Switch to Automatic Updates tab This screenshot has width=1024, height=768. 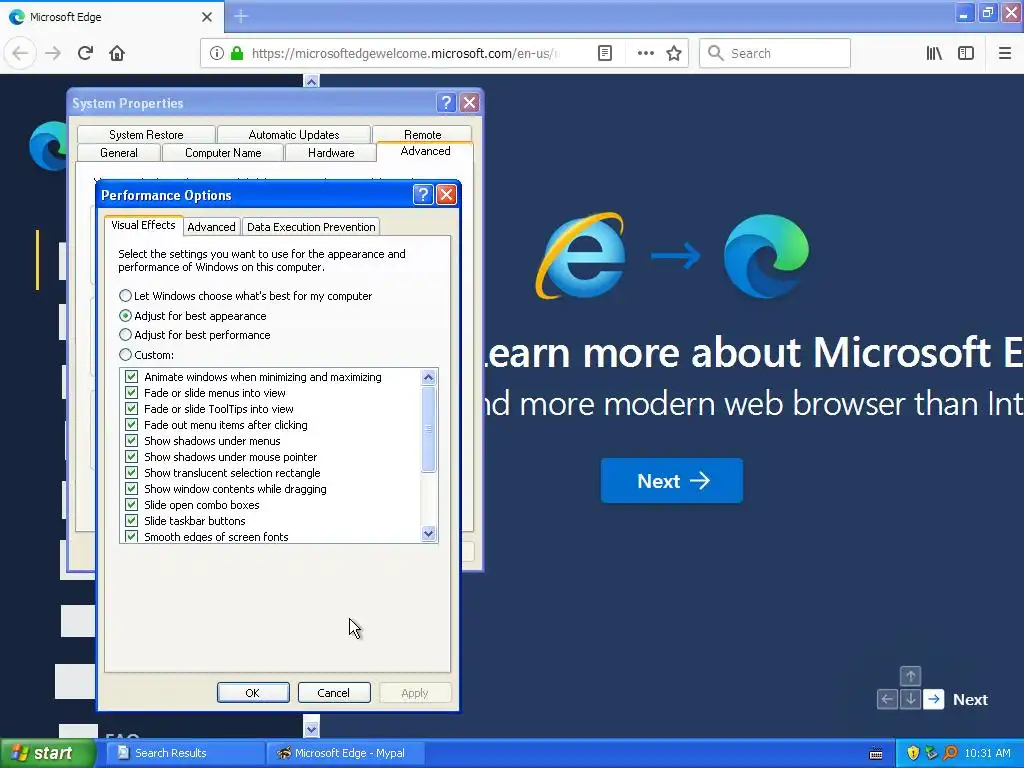point(294,135)
